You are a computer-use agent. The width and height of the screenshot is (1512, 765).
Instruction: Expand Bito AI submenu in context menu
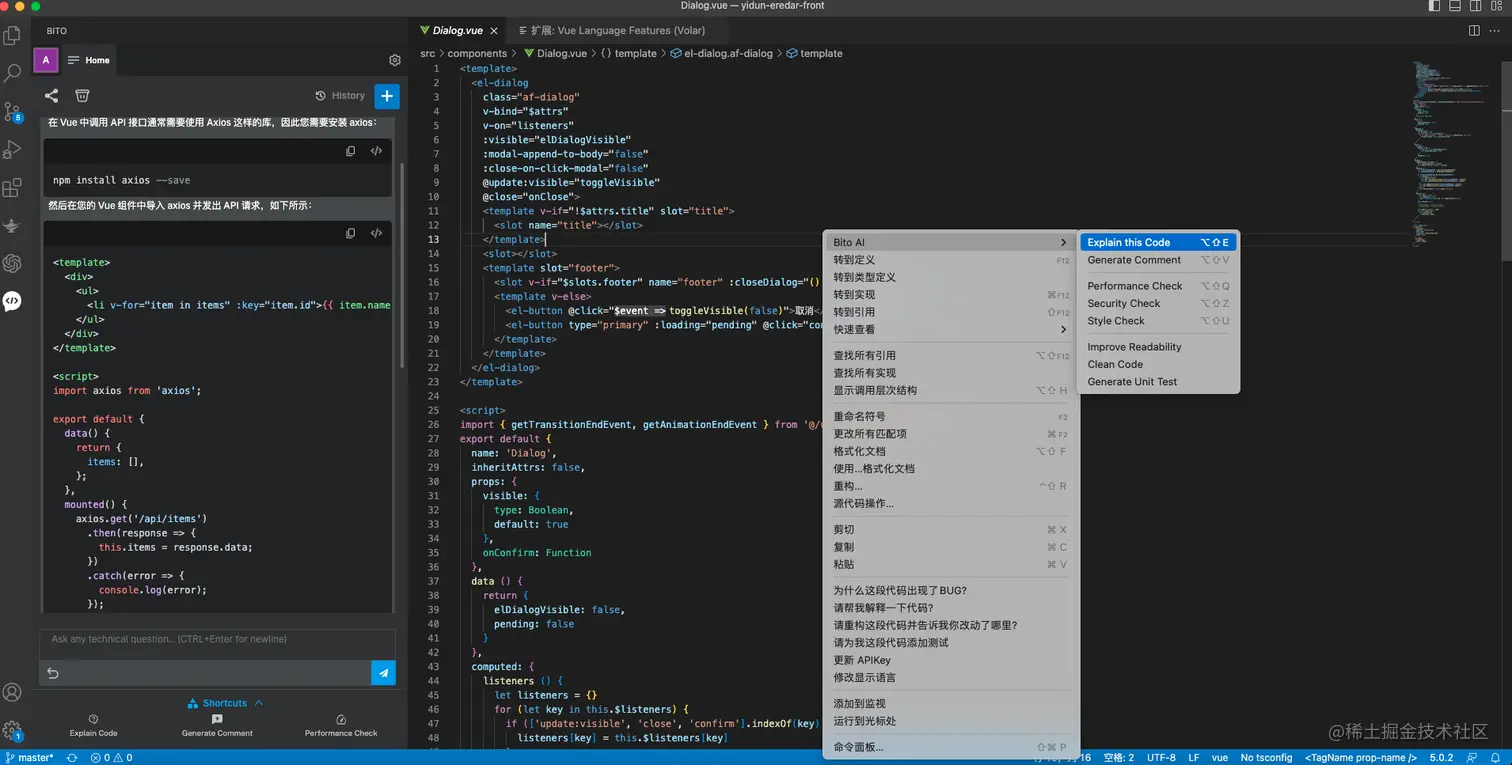[x=950, y=242]
